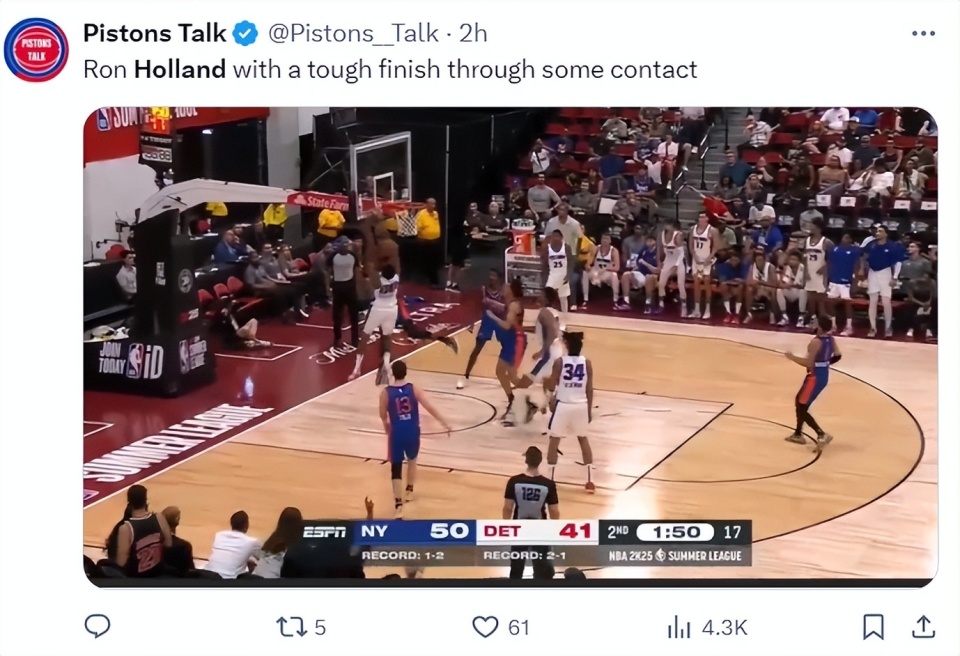Open the post text about tough finish

[390, 69]
